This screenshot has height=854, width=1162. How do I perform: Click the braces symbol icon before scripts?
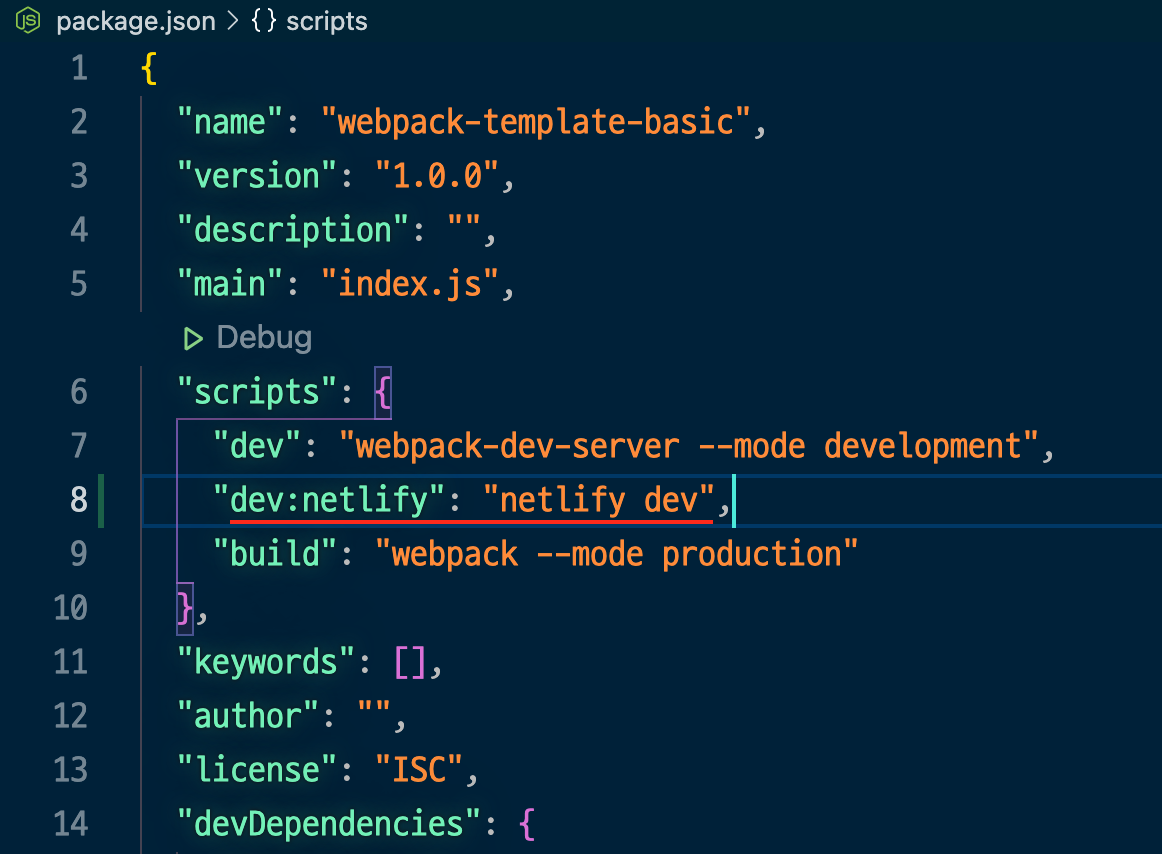pos(263,20)
